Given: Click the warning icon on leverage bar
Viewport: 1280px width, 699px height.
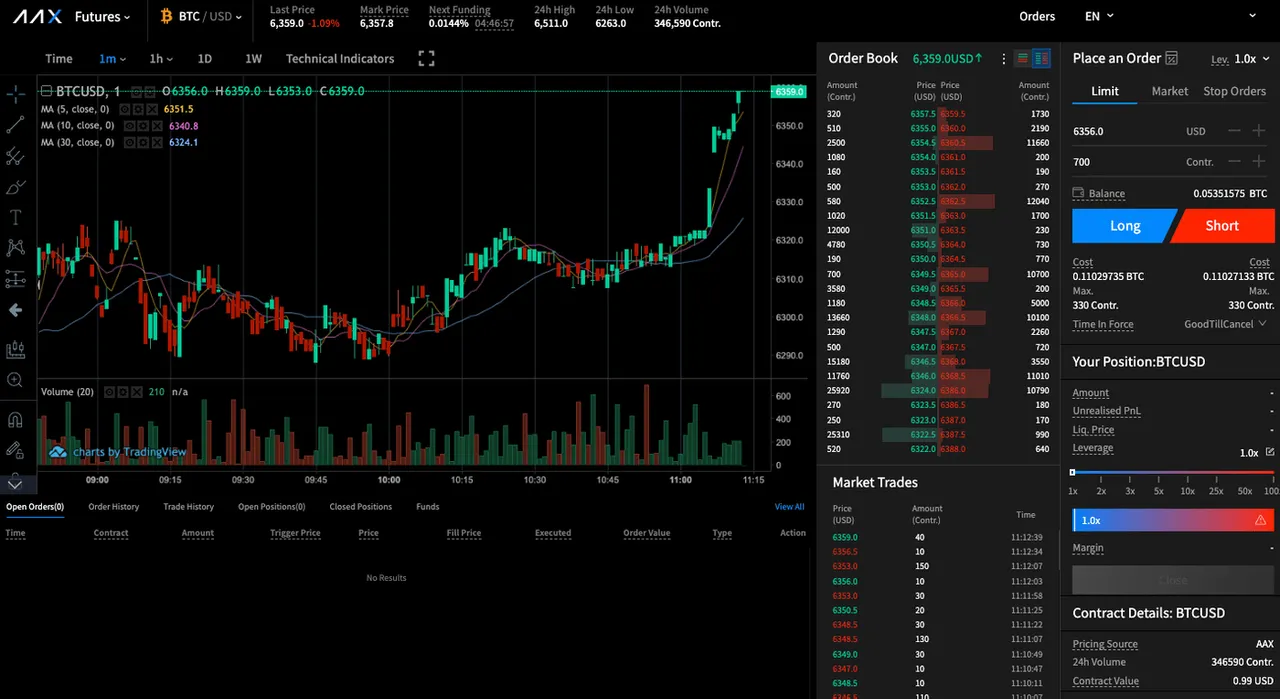Looking at the screenshot, I should (1260, 521).
